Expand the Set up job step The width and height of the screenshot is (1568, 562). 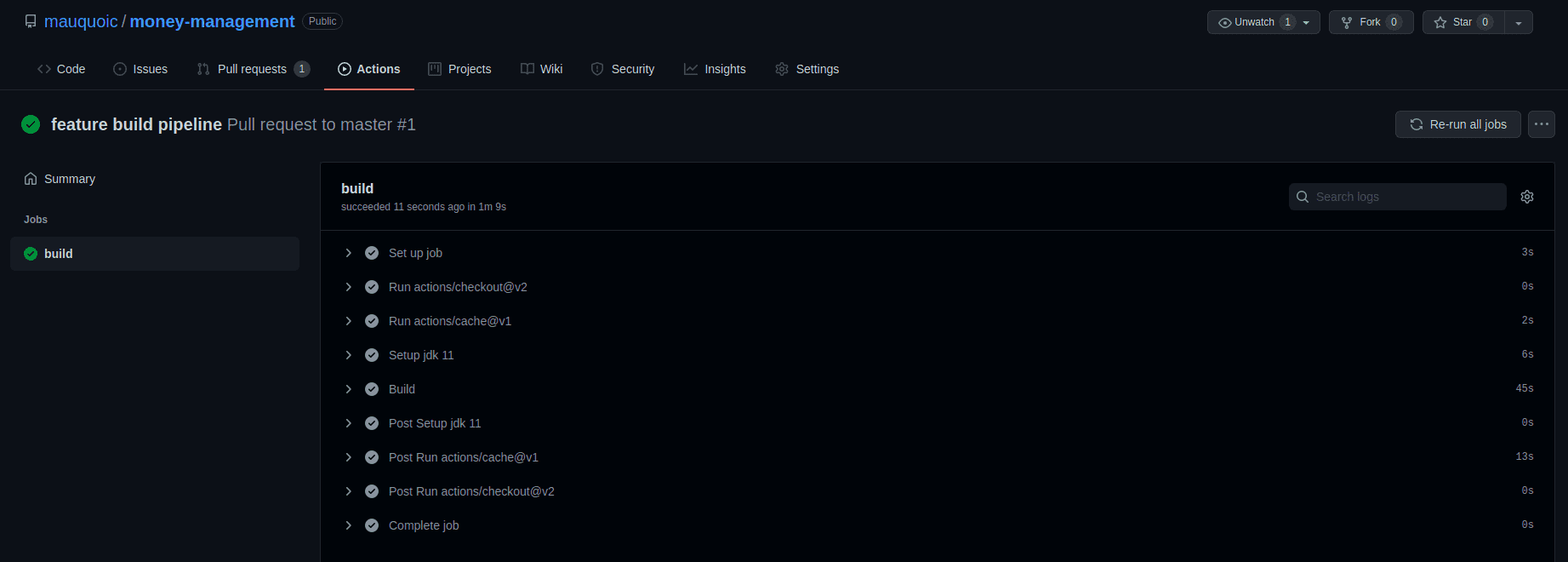click(x=348, y=253)
